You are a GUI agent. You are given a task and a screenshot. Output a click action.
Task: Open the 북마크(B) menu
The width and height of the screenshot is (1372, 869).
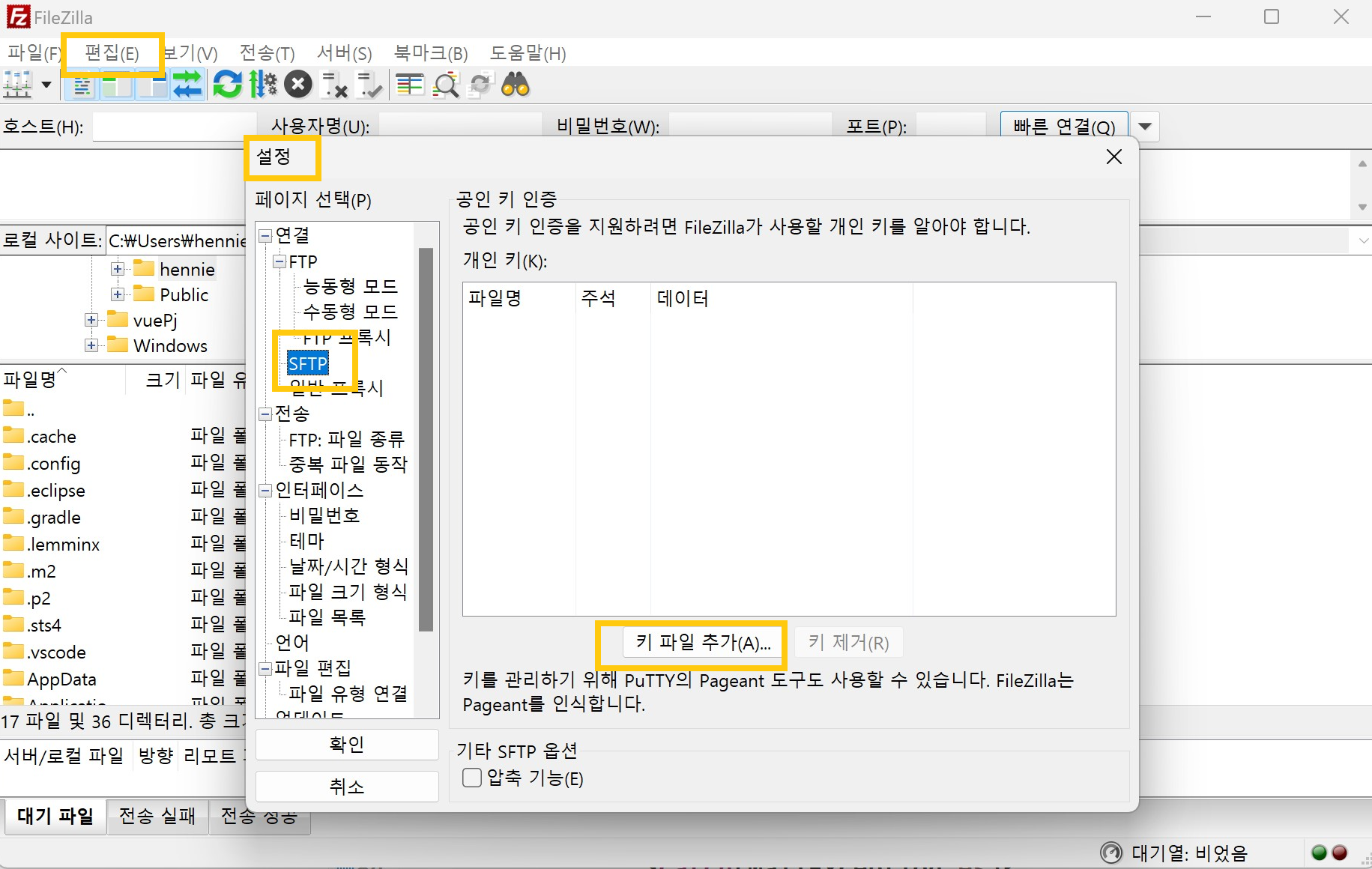pos(431,53)
